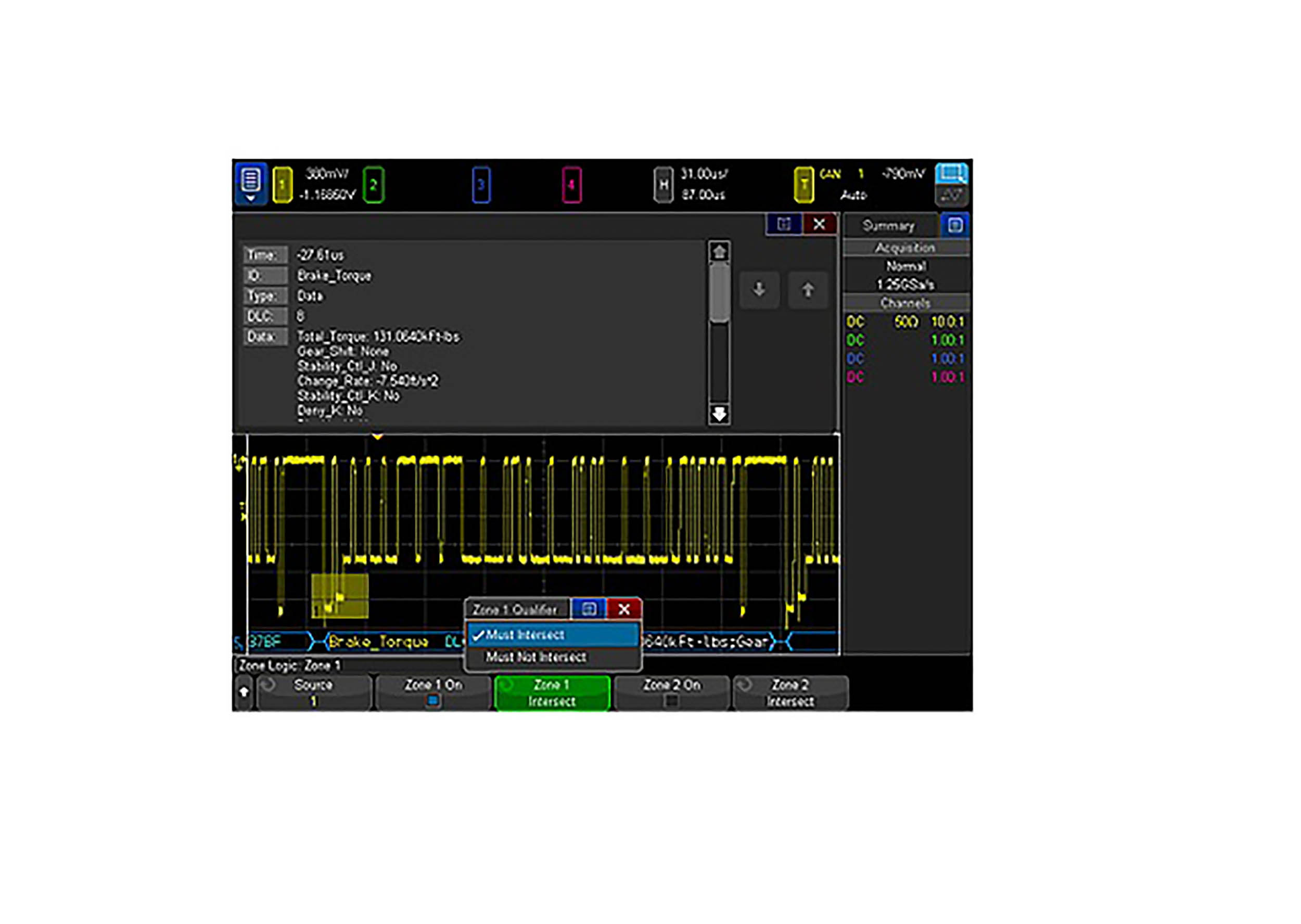Go to previous decoded packet with up arrow

pos(808,290)
